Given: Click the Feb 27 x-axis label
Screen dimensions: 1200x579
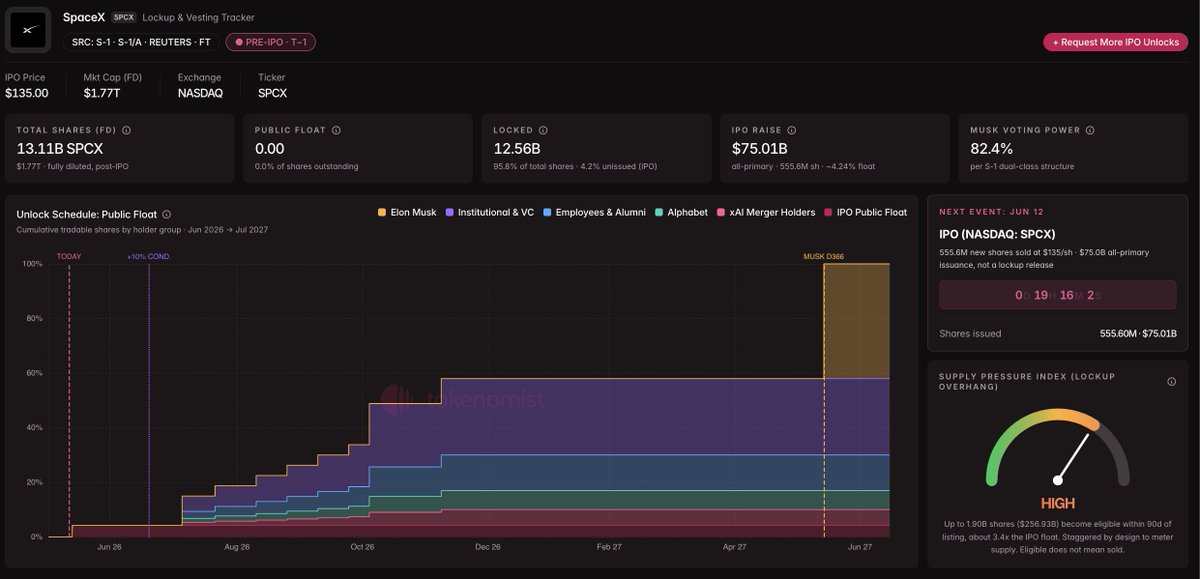Looking at the screenshot, I should tap(609, 547).
